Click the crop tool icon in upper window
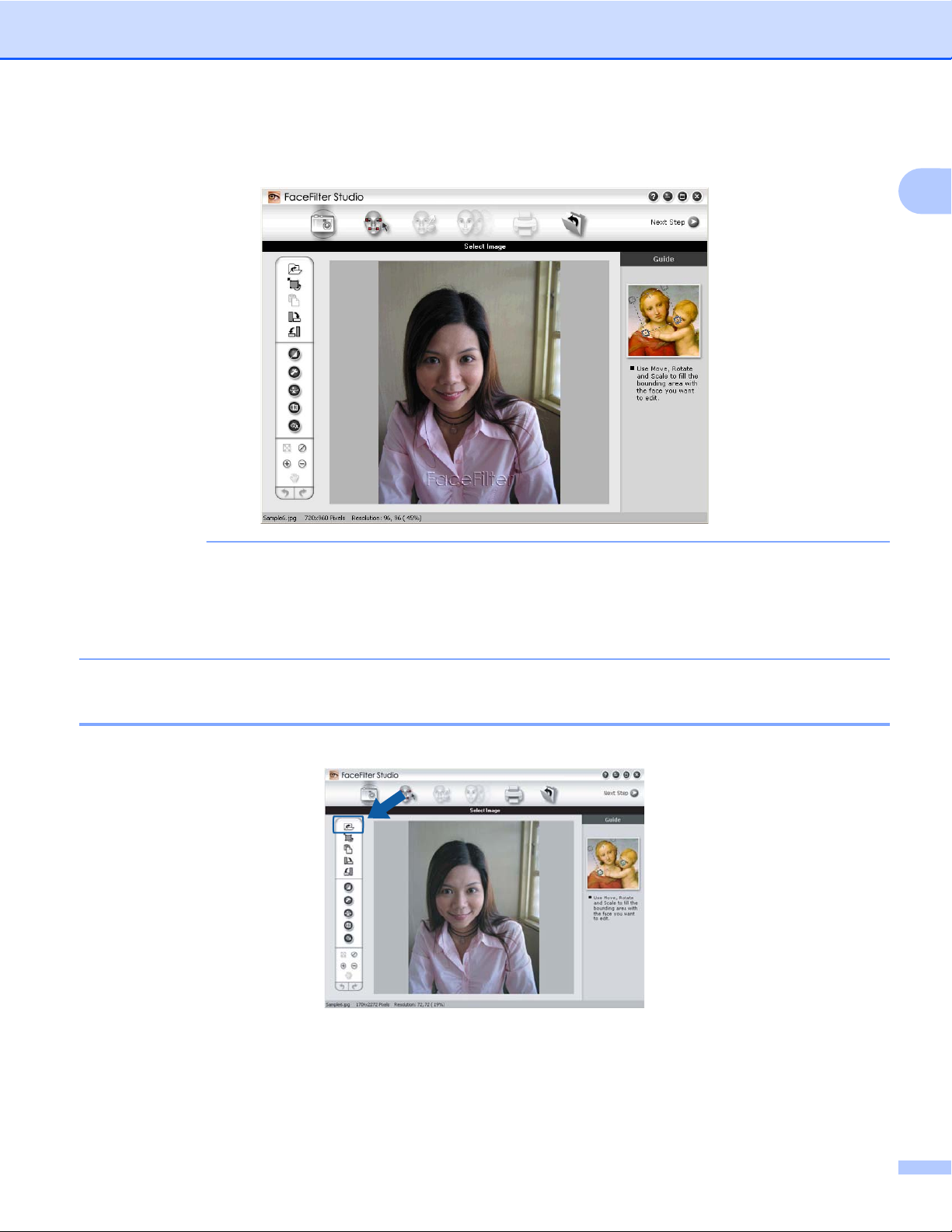 [295, 284]
